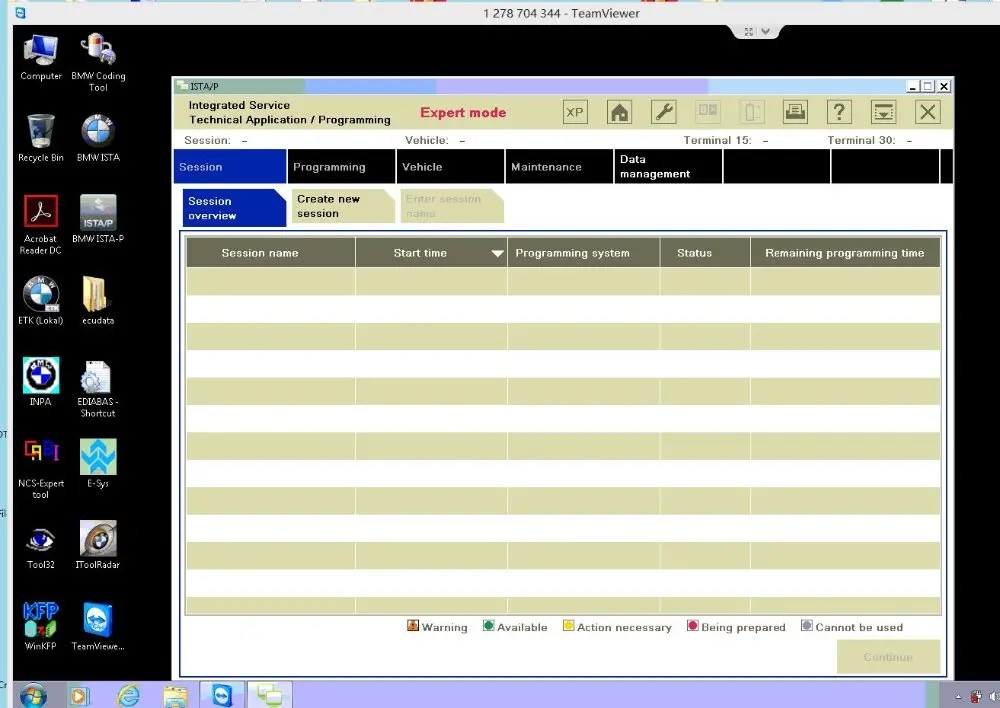Click the Warning legend icon

[413, 626]
